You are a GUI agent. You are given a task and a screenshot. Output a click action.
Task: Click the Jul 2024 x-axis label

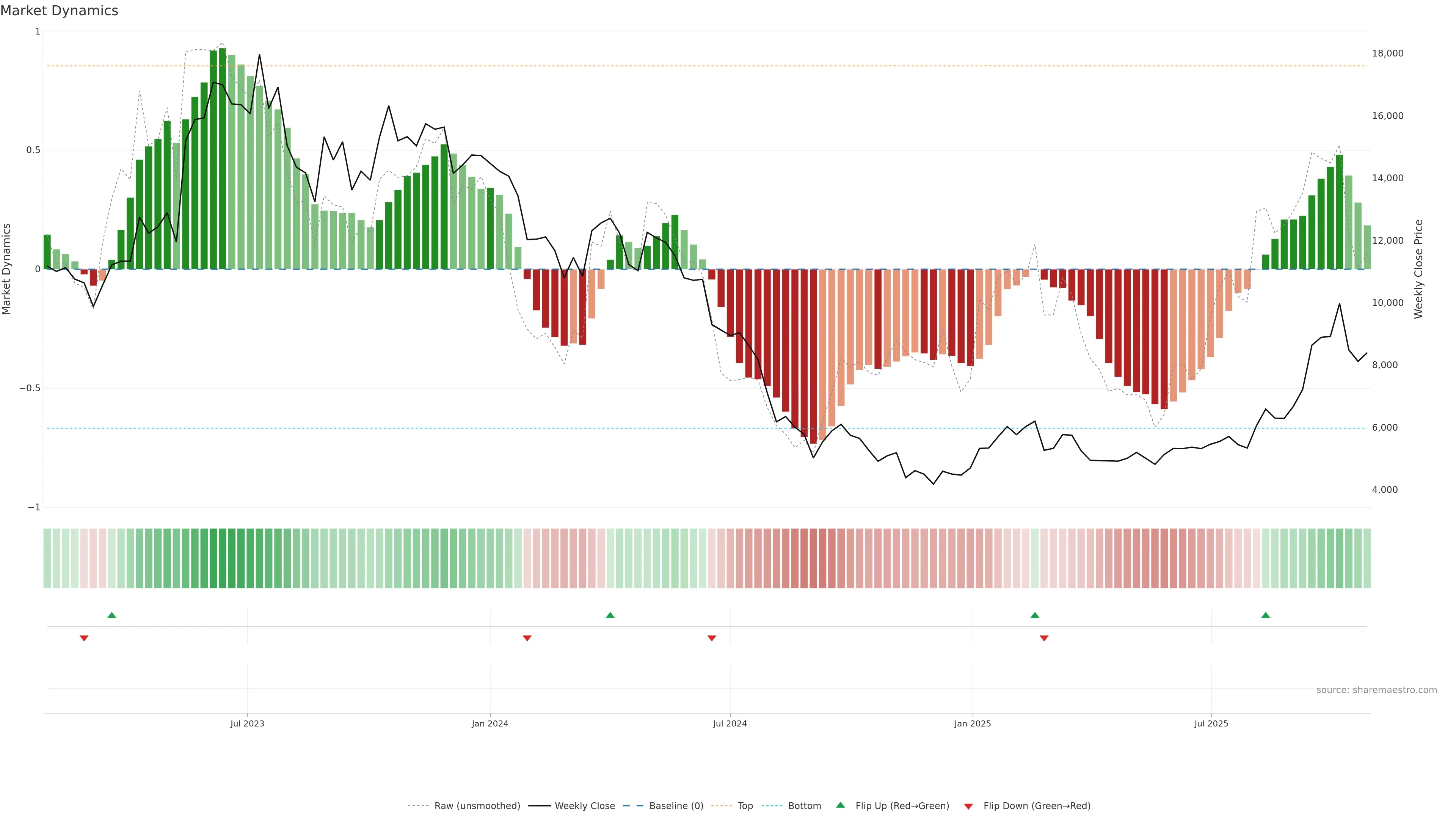pyautogui.click(x=730, y=724)
